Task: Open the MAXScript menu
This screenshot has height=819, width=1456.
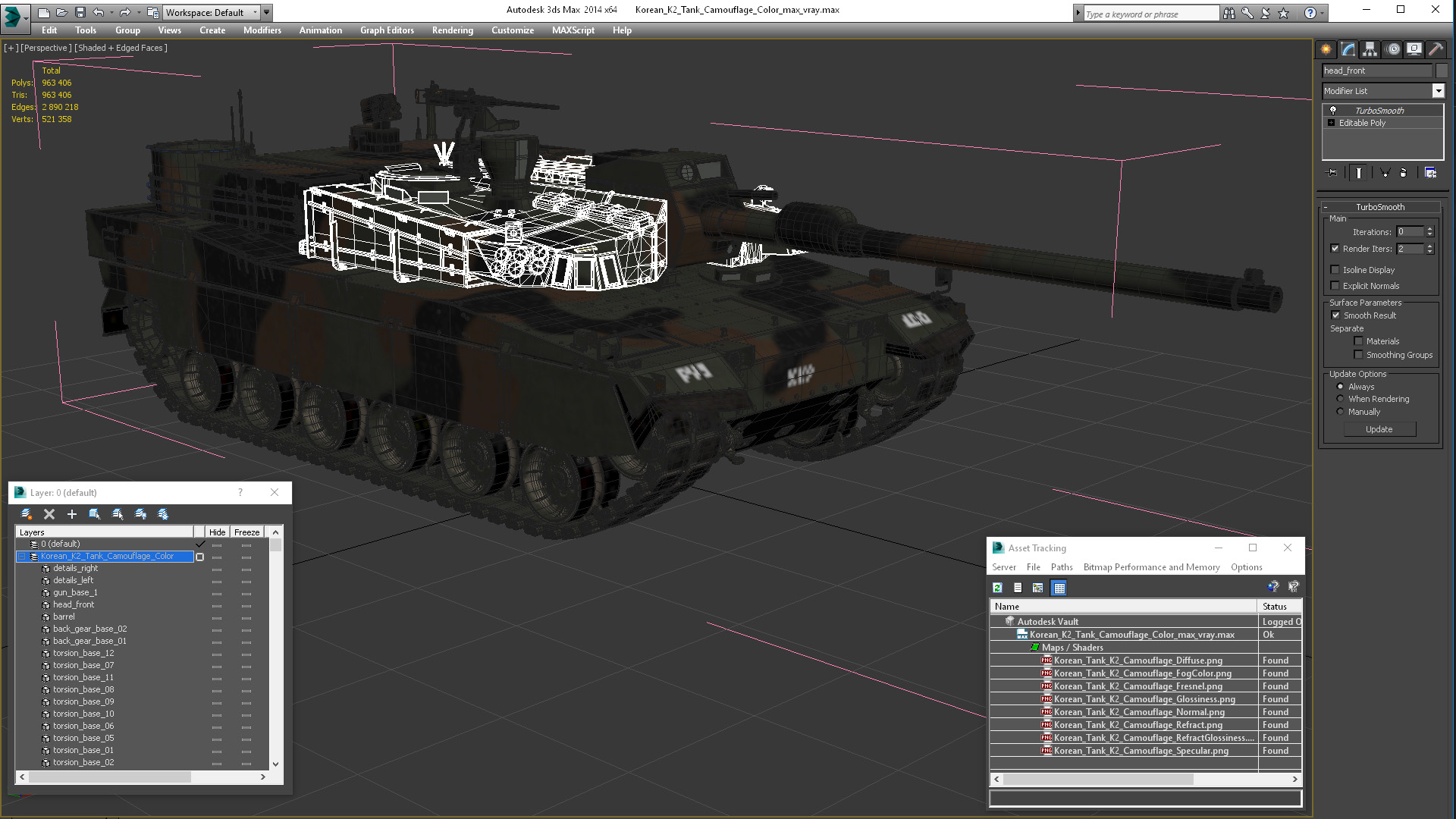Action: [x=573, y=30]
